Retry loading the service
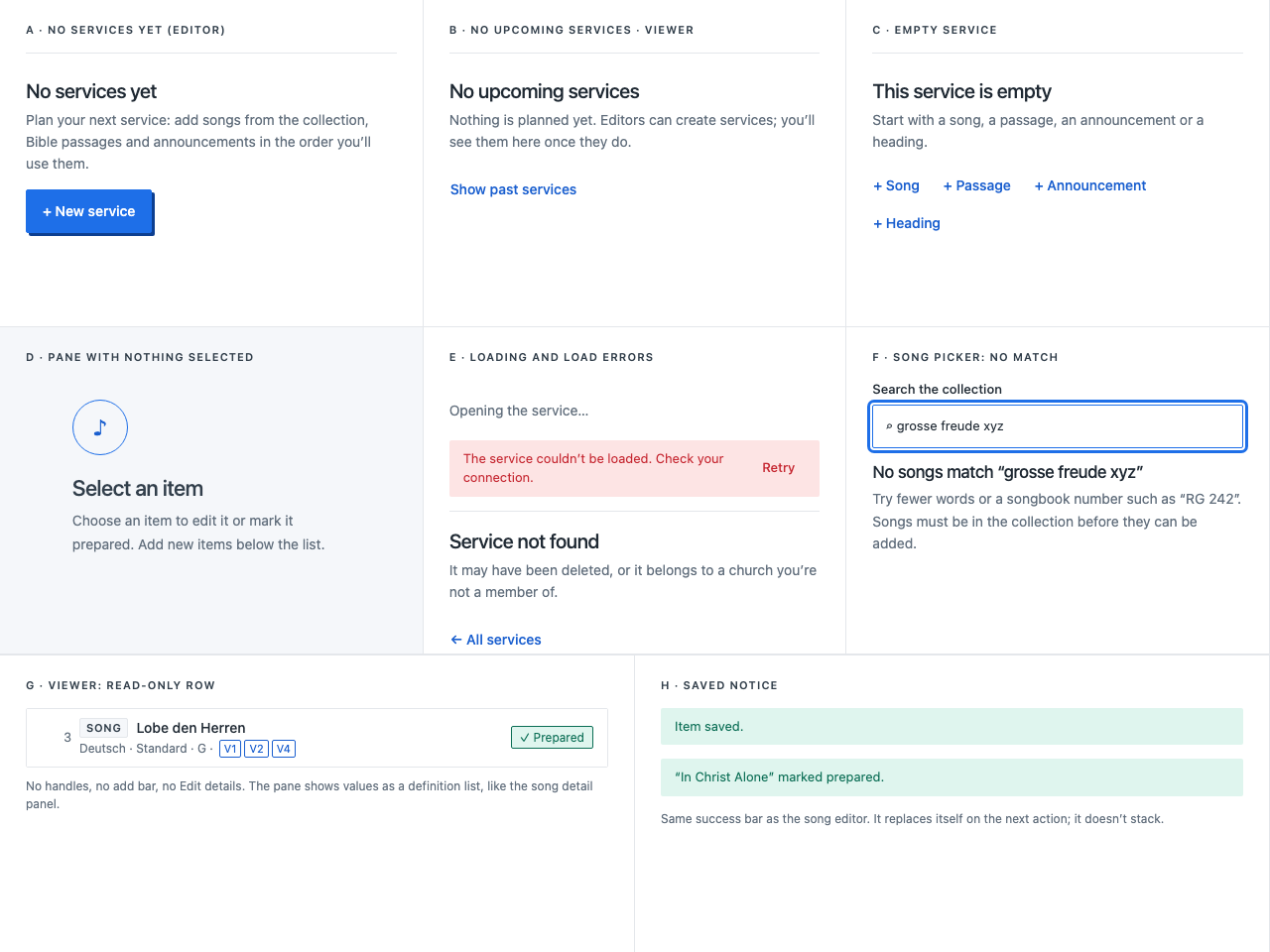 [x=778, y=468]
